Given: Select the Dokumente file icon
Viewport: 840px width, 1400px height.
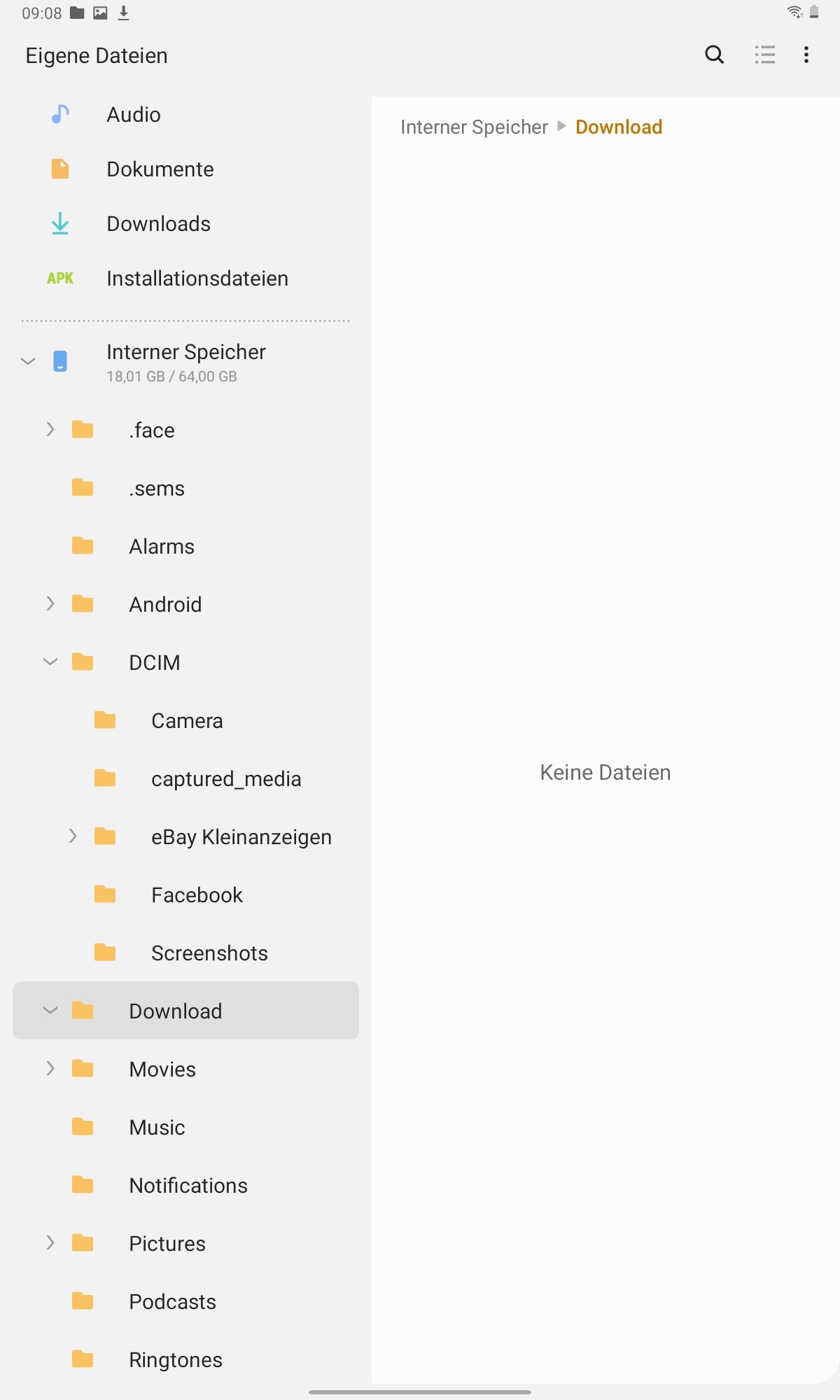Looking at the screenshot, I should [60, 169].
